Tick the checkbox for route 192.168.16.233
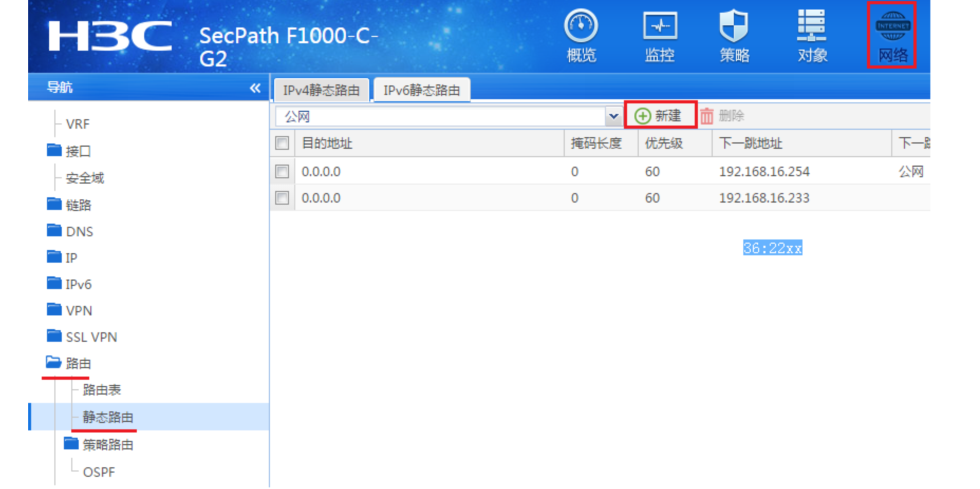This screenshot has height=489, width=980. (282, 198)
